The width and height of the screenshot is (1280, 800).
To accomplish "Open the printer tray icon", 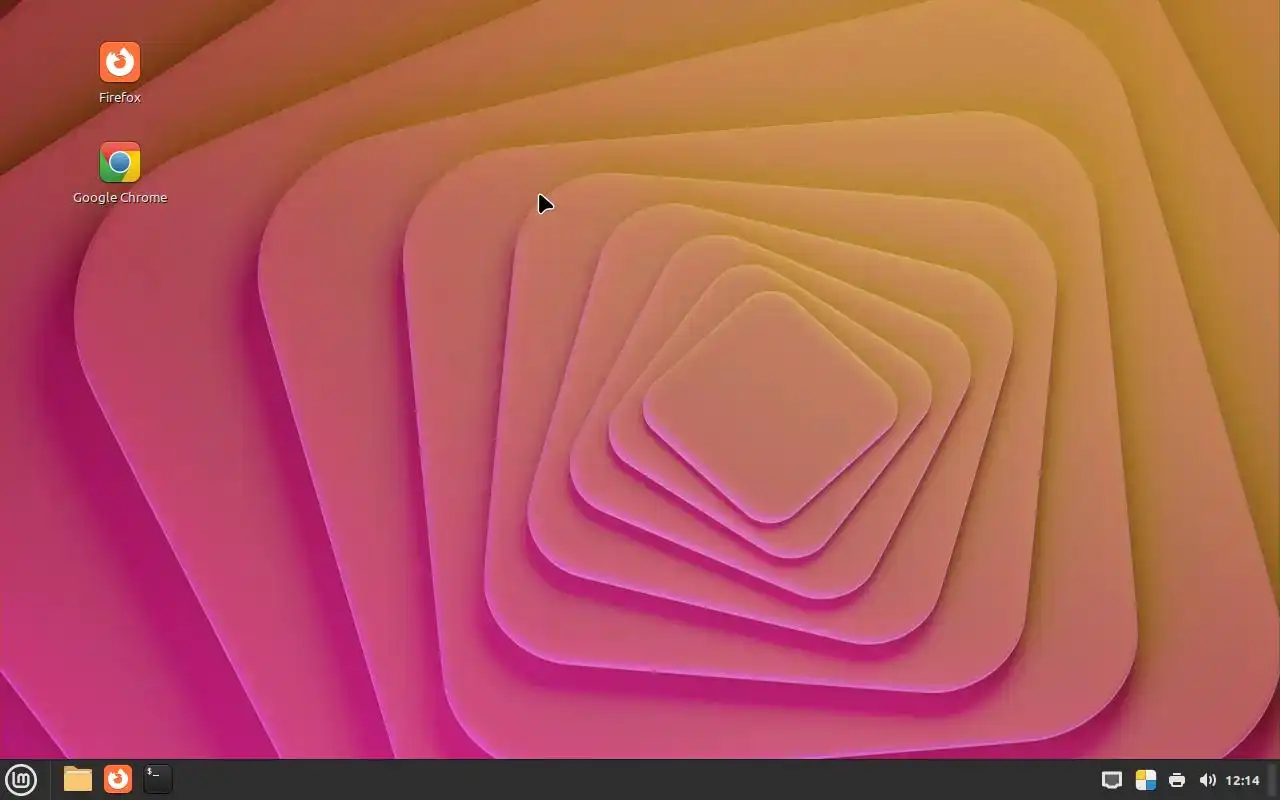I will point(1177,780).
